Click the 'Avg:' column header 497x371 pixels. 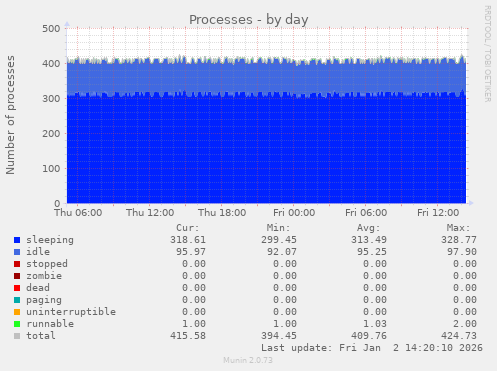click(368, 228)
